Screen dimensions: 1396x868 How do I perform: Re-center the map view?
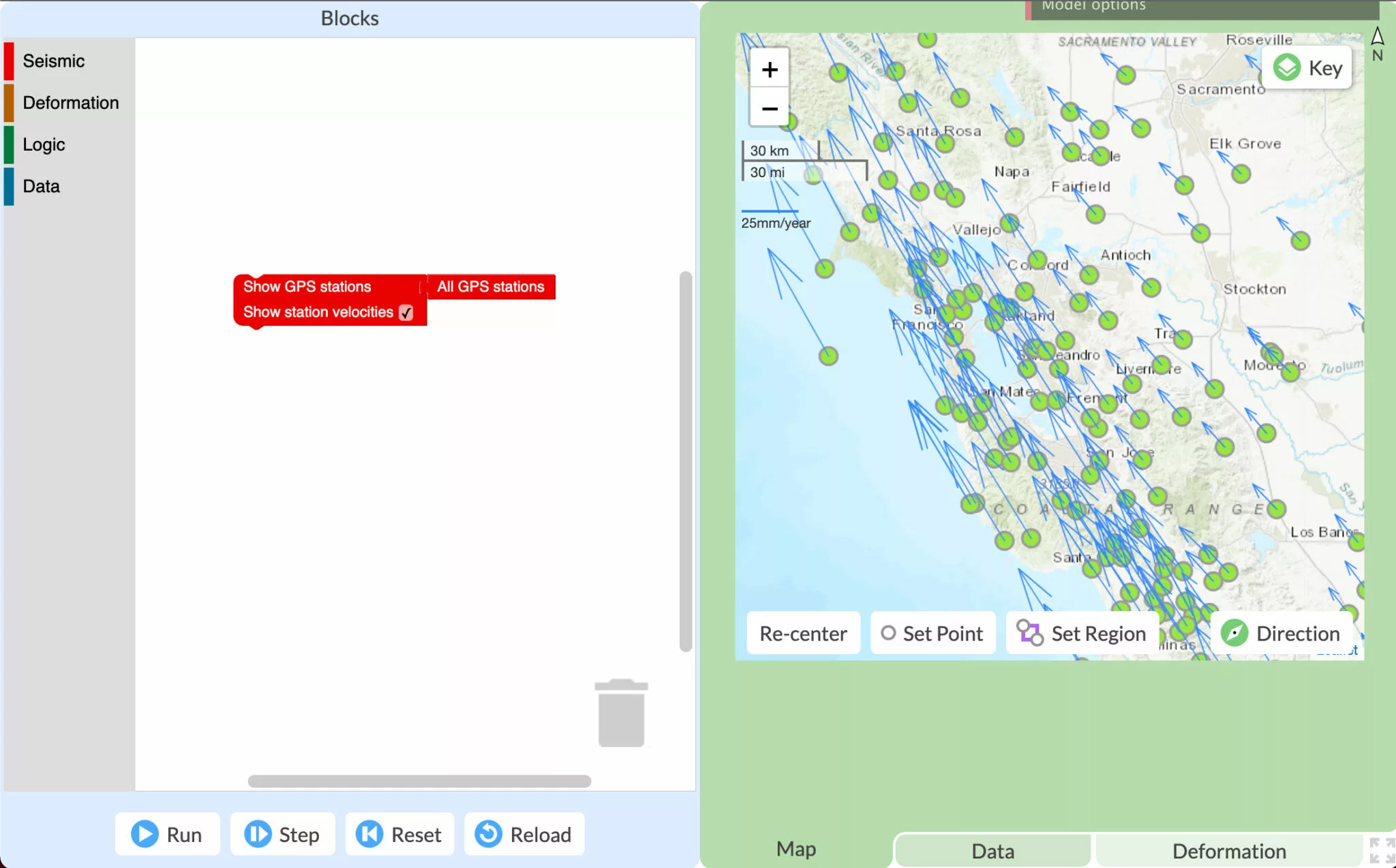click(x=802, y=633)
